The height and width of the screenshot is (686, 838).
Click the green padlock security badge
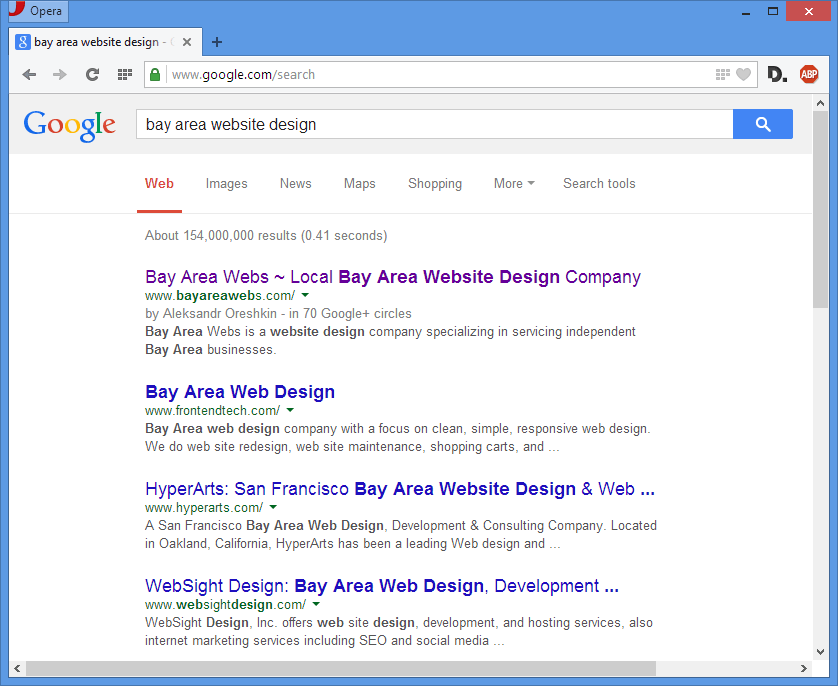(x=155, y=74)
